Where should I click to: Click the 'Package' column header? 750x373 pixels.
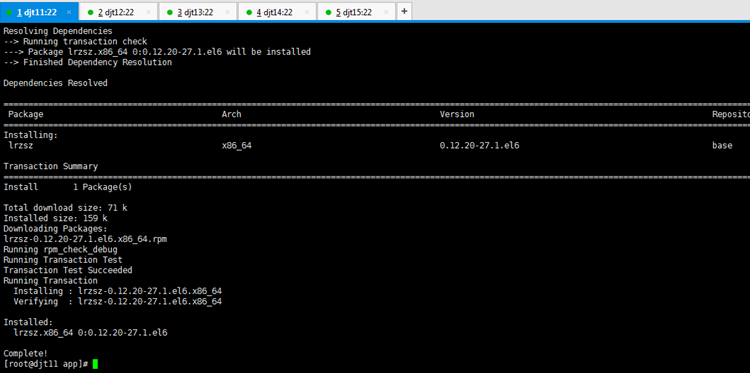(26, 114)
